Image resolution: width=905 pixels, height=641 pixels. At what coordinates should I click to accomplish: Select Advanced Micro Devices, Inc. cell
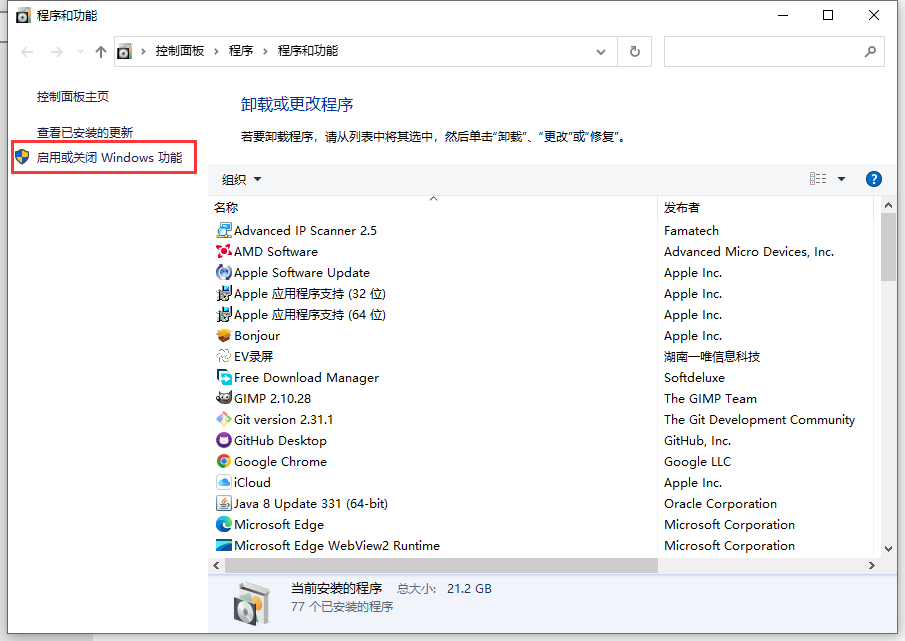point(749,251)
